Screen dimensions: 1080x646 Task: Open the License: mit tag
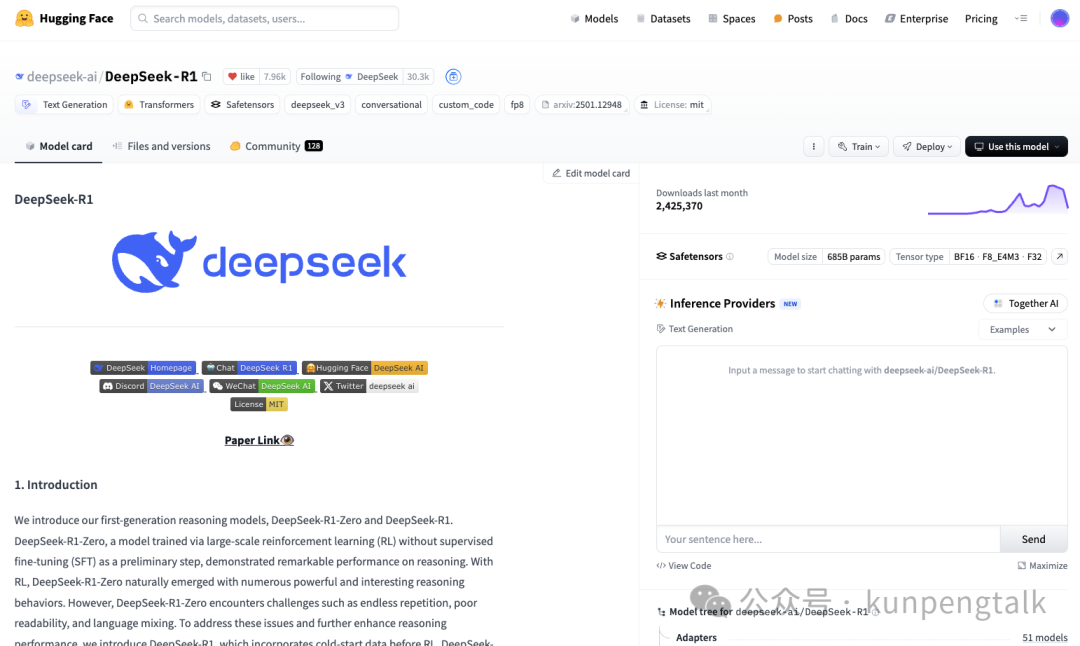[672, 105]
